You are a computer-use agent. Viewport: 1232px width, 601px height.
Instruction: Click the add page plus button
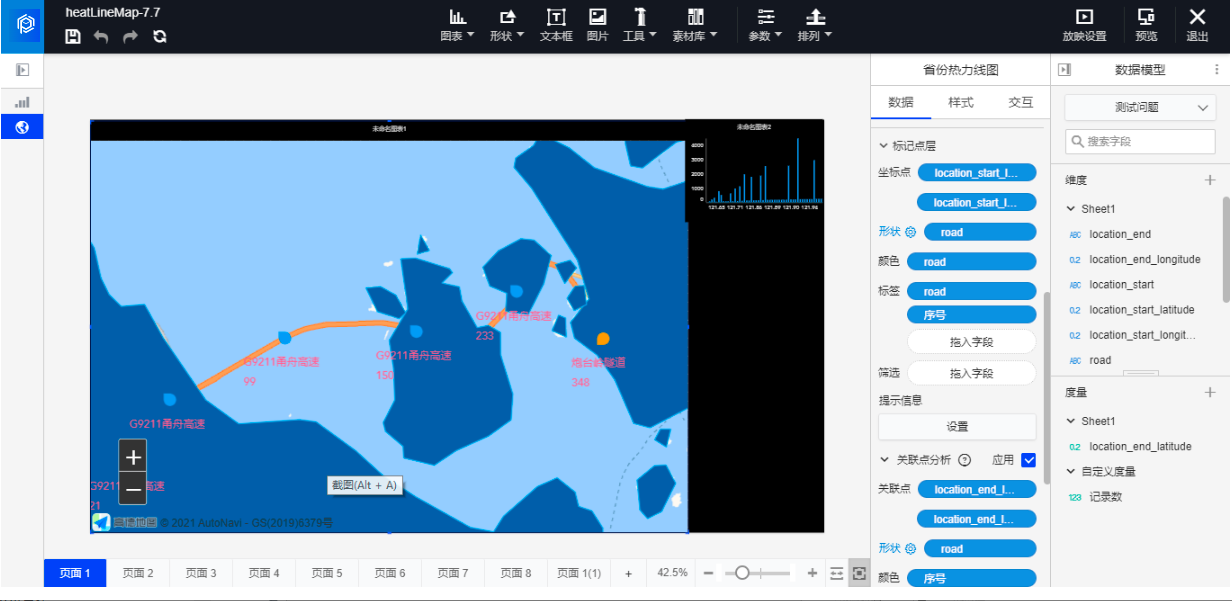tap(628, 573)
